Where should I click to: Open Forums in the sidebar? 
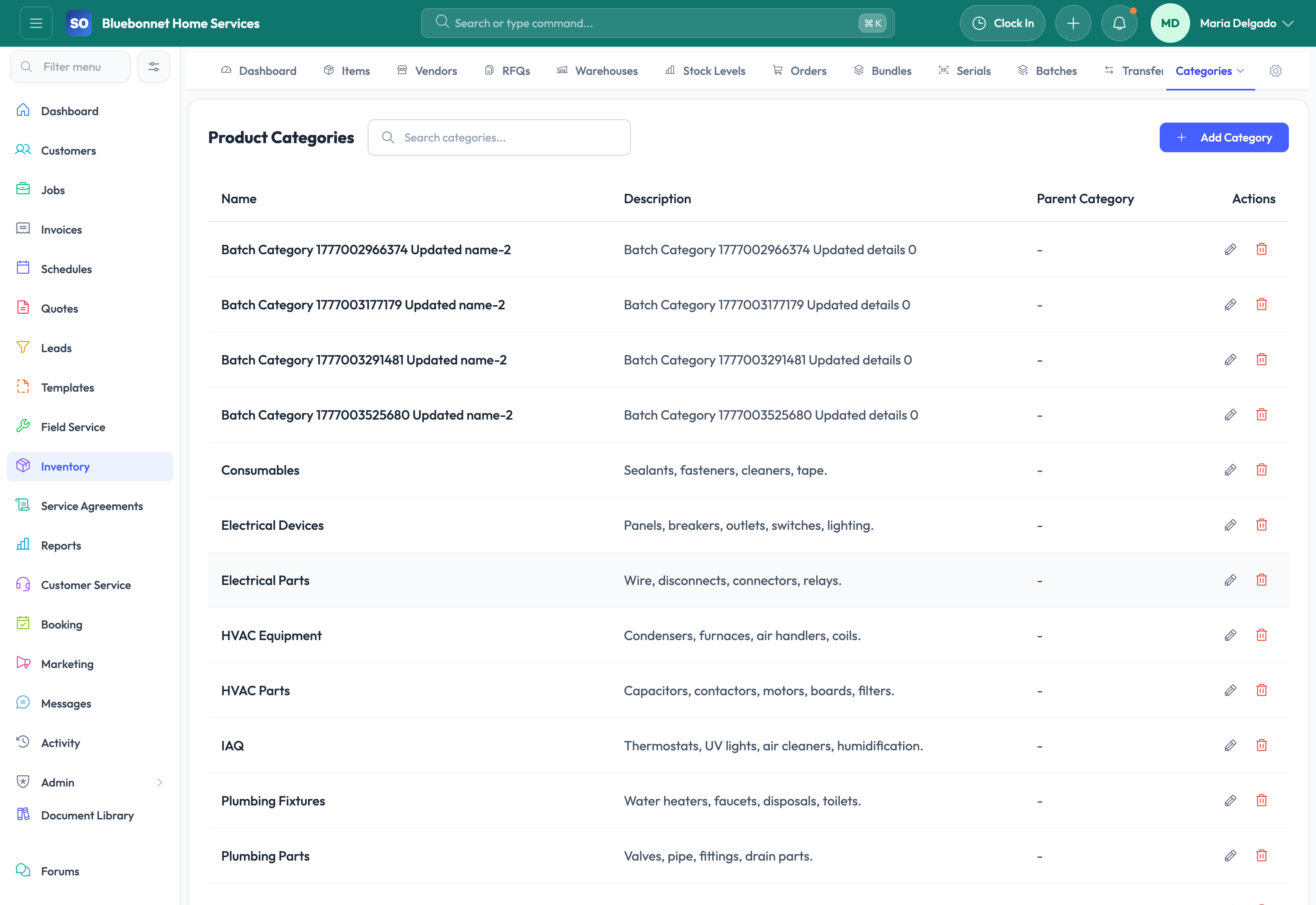tap(90, 871)
